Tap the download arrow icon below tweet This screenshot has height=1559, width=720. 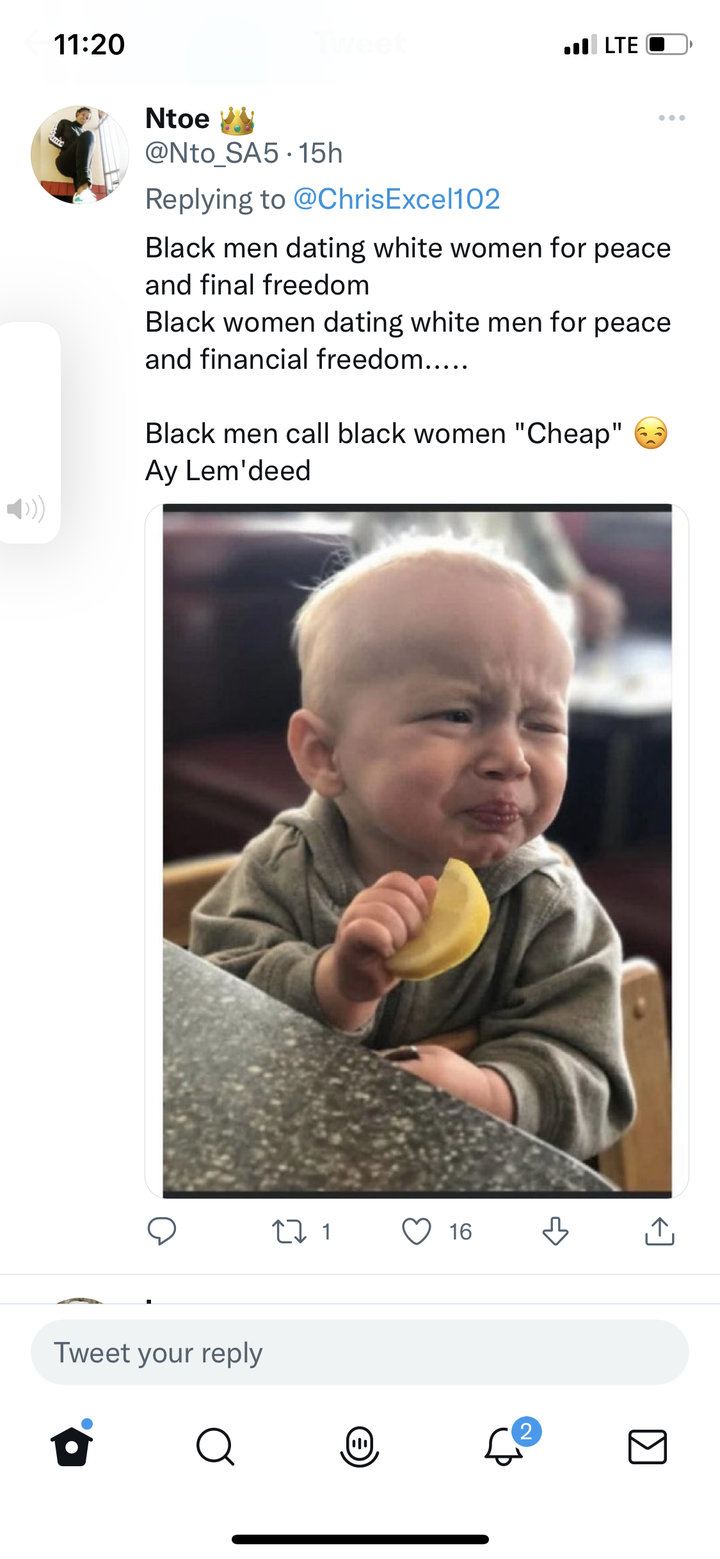click(555, 1231)
